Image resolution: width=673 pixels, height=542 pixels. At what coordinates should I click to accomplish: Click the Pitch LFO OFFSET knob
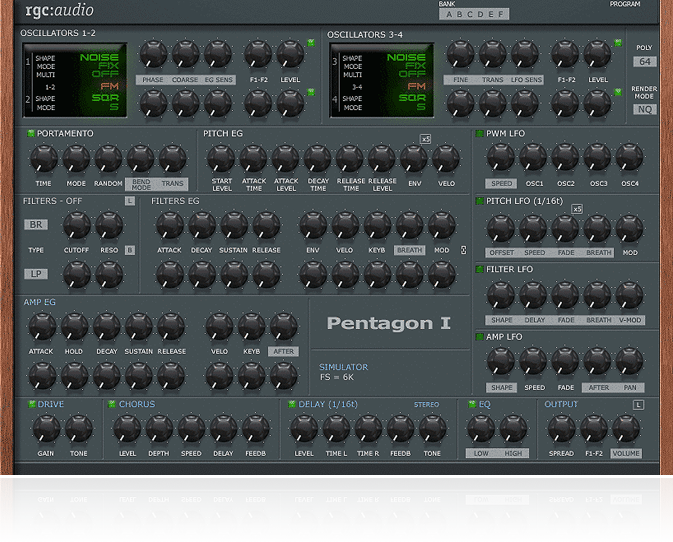[x=500, y=228]
